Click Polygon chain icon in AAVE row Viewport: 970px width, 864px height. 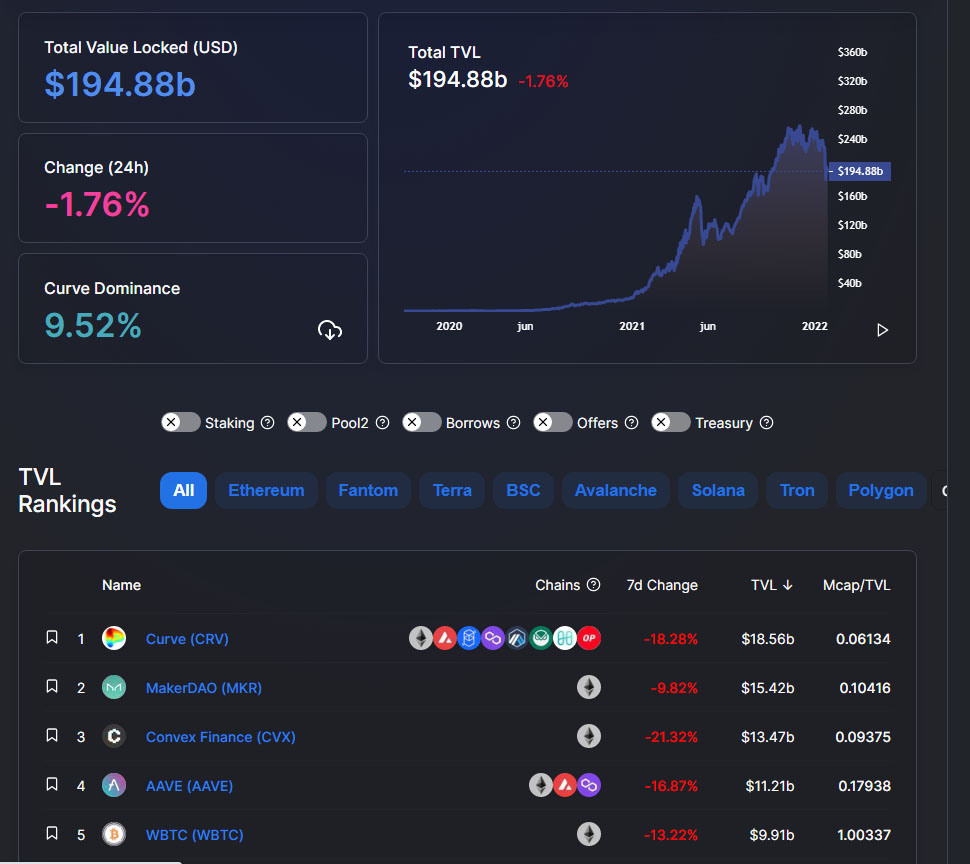[x=589, y=785]
